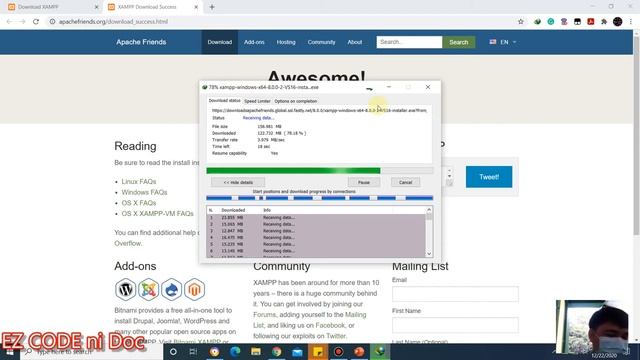Open the About navigation item
This screenshot has width=640, height=360.
(x=355, y=42)
